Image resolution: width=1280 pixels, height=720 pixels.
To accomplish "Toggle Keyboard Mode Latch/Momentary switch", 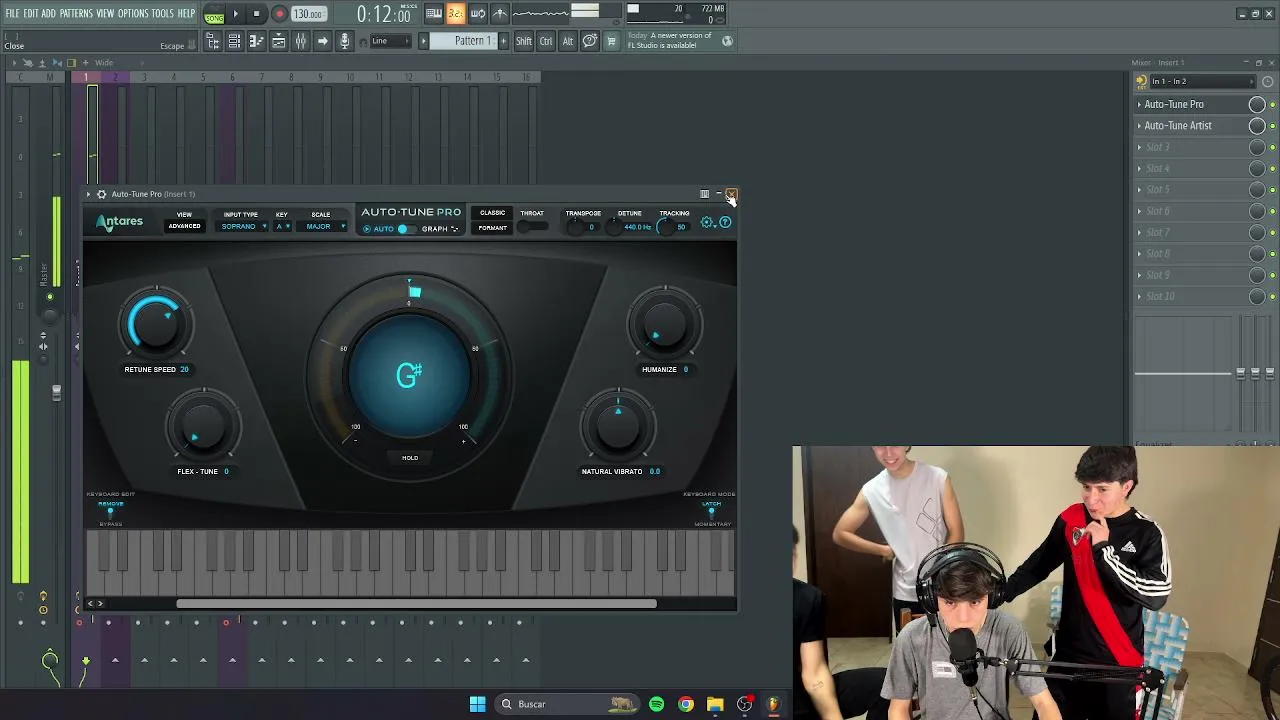I will [712, 514].
